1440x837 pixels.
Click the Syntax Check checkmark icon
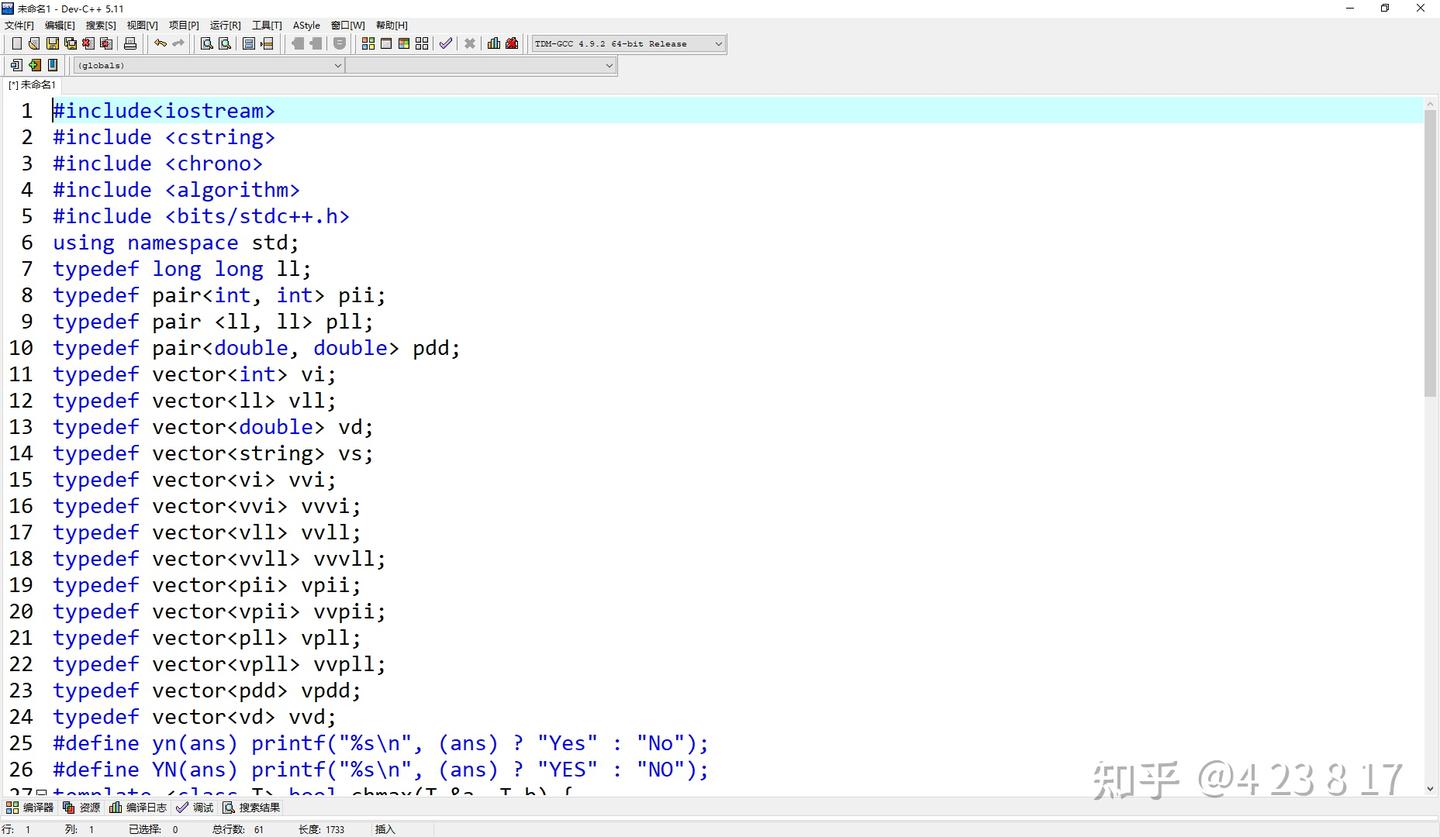(446, 43)
